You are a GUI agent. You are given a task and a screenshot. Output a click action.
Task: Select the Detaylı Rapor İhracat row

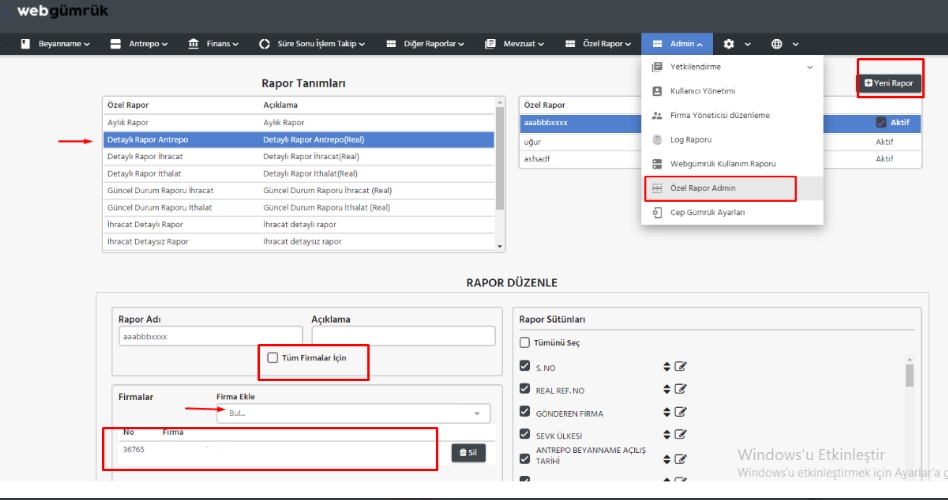[299, 156]
